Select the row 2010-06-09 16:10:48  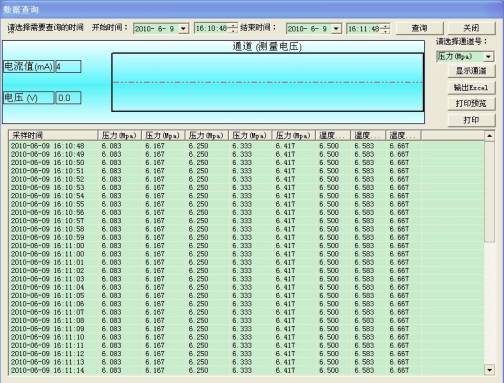point(246,146)
